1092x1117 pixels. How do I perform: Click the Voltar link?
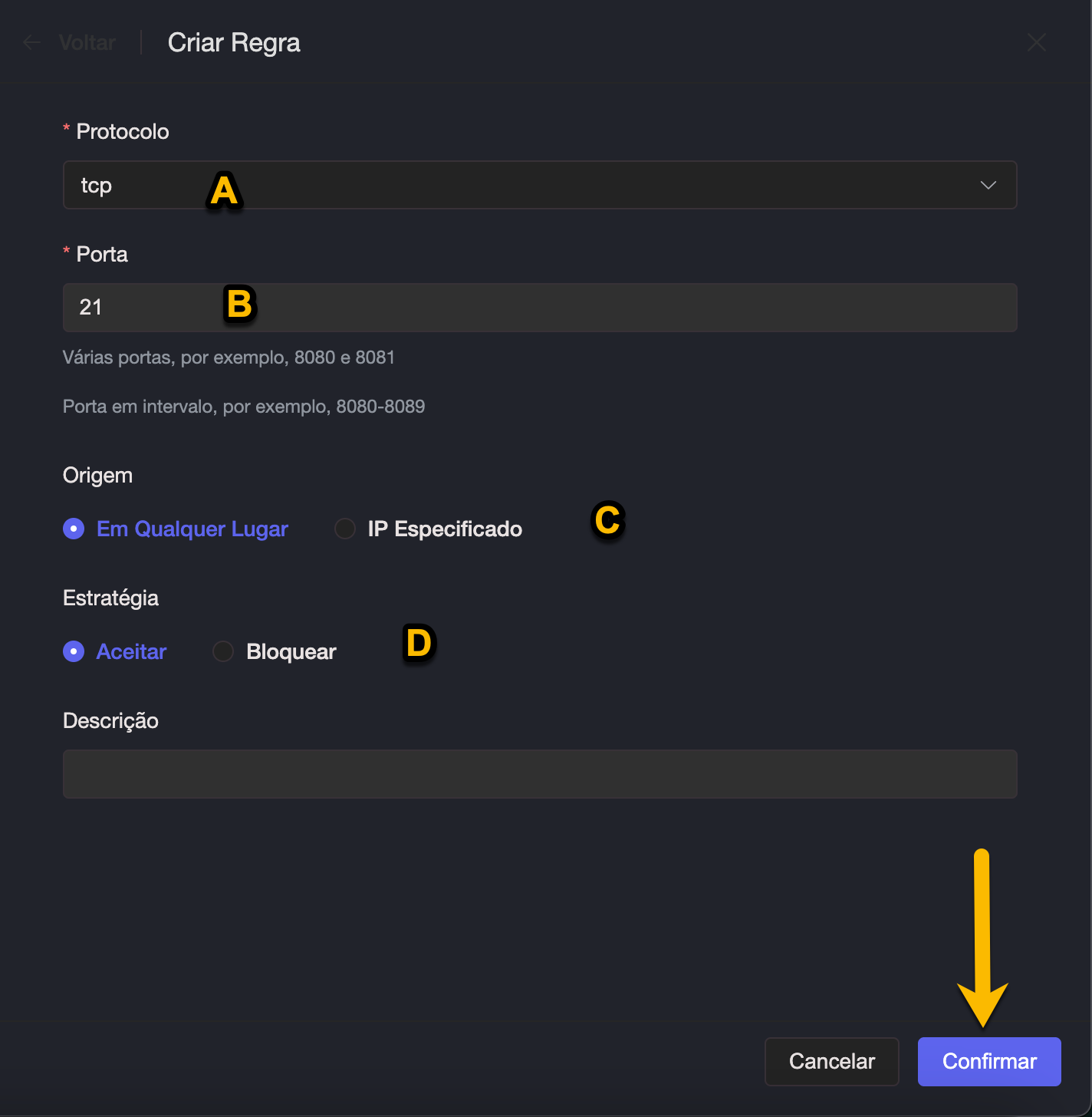coord(87,42)
